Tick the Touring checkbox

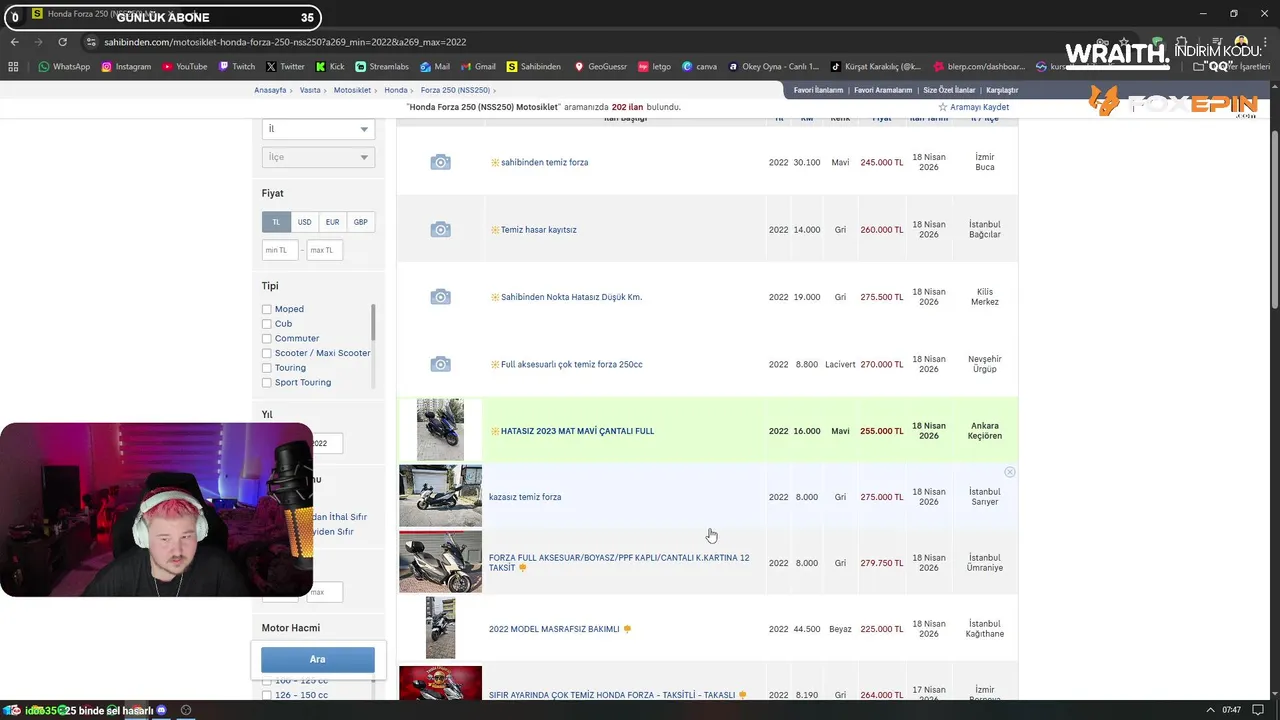pyautogui.click(x=267, y=368)
